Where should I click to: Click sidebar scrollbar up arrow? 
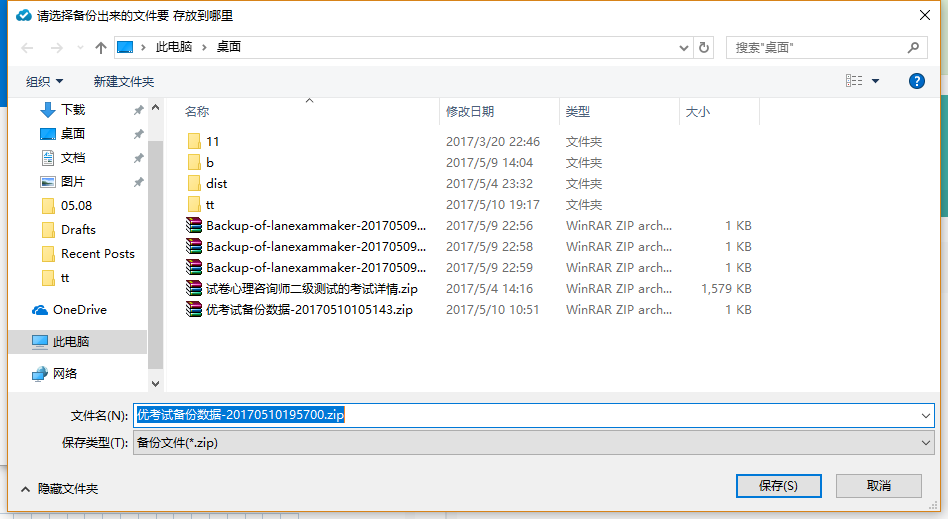[155, 108]
